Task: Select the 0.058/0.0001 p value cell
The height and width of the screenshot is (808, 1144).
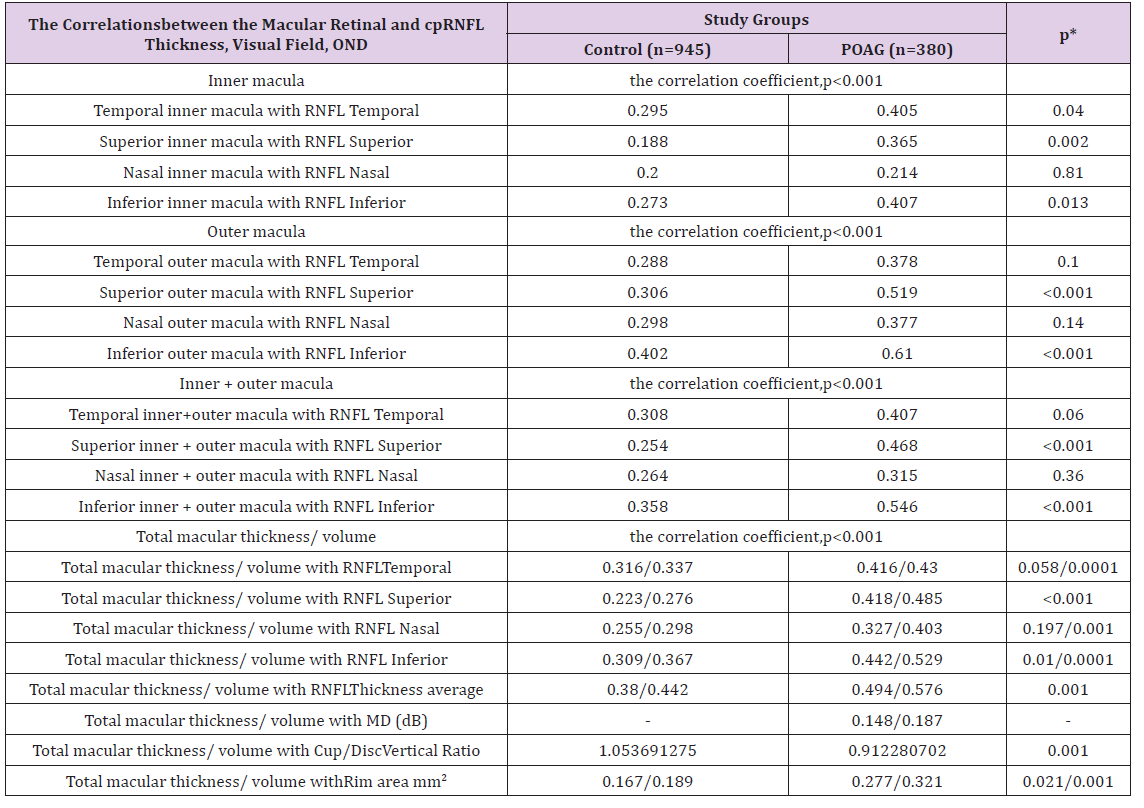Action: [1067, 568]
